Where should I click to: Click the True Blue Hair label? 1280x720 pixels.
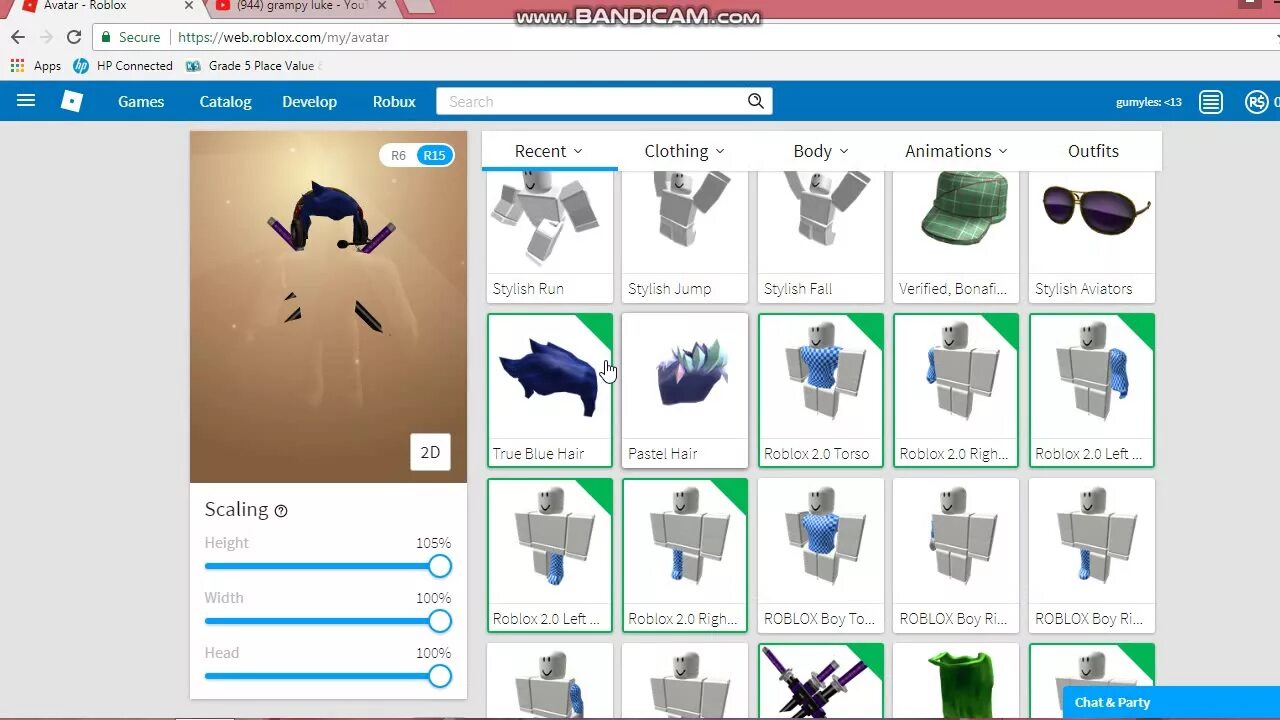click(x=538, y=454)
